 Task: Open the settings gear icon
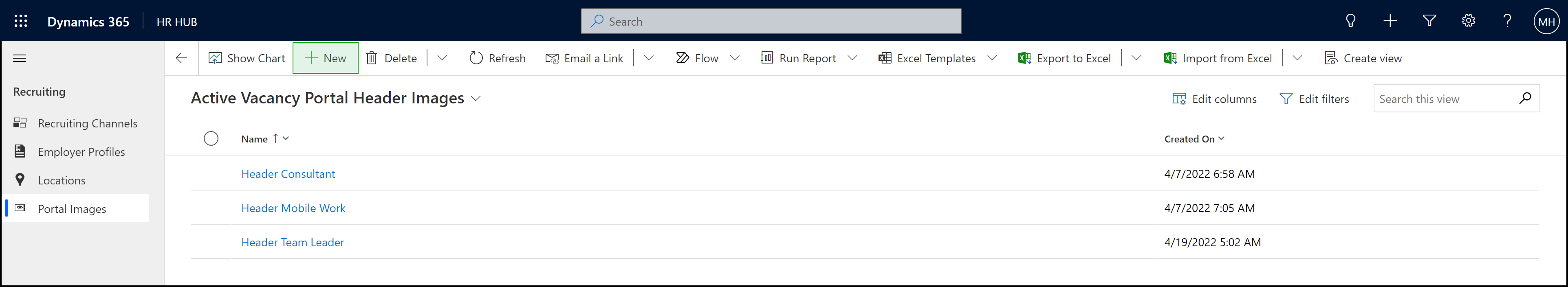point(1468,21)
